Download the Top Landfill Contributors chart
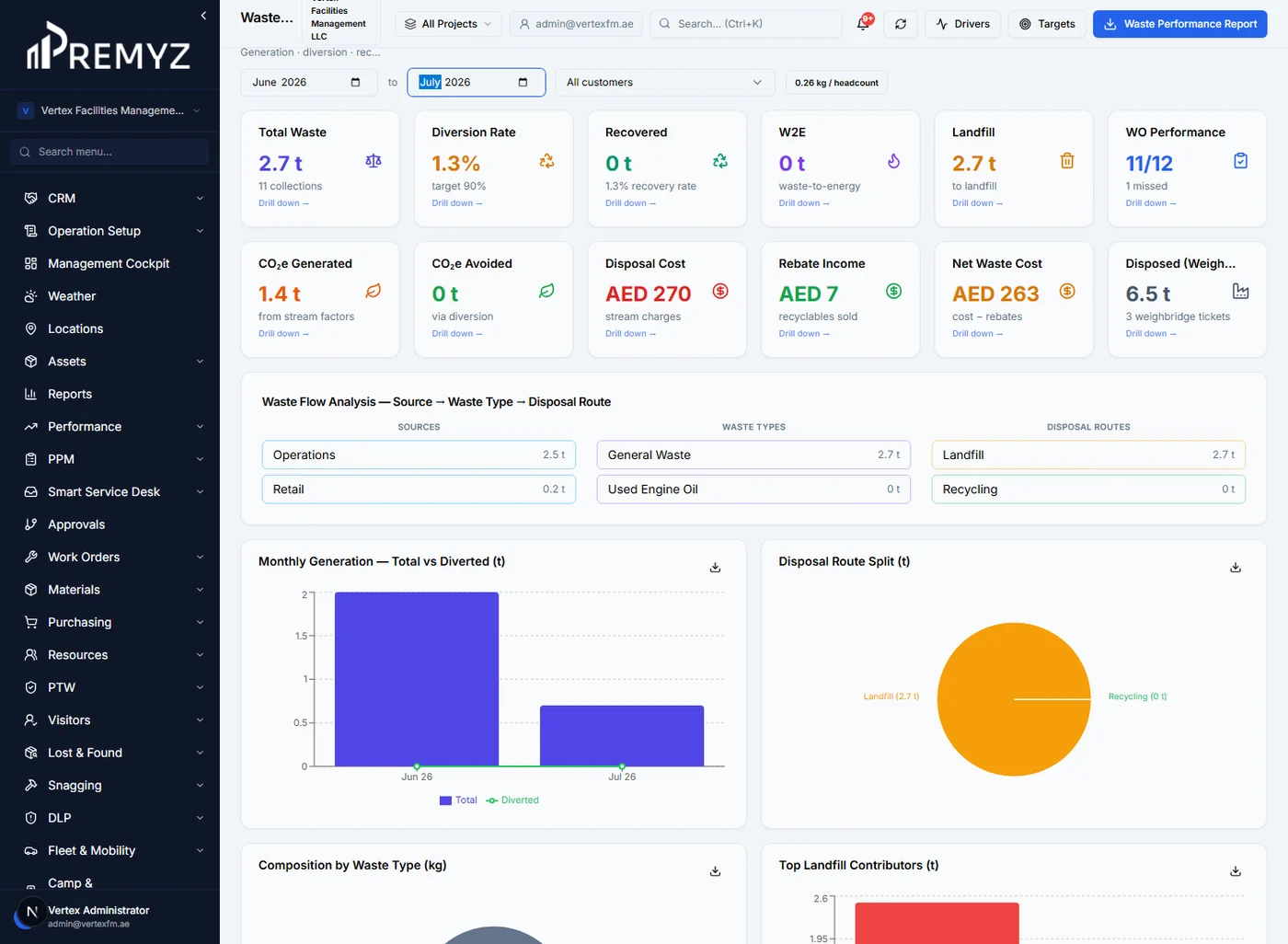 1236,871
